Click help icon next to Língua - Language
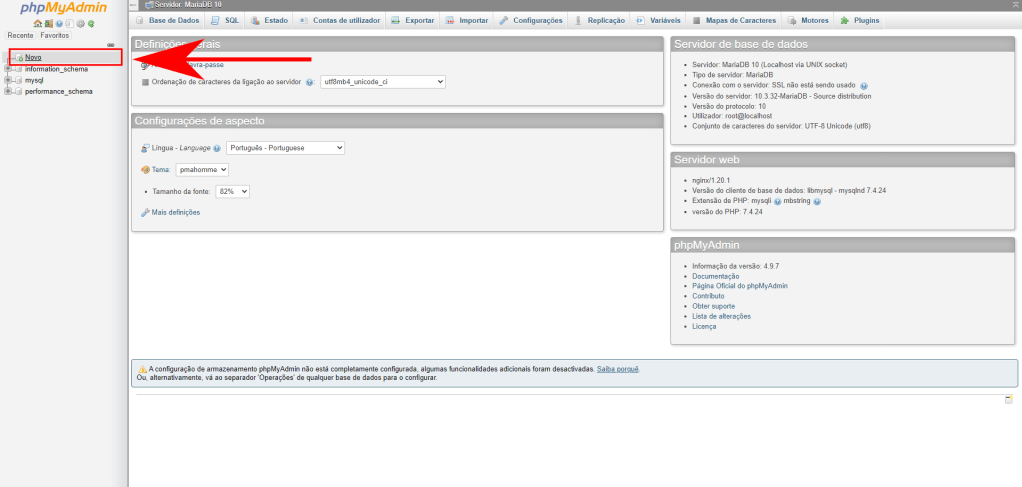Image resolution: width=1022 pixels, height=487 pixels. click(217, 148)
